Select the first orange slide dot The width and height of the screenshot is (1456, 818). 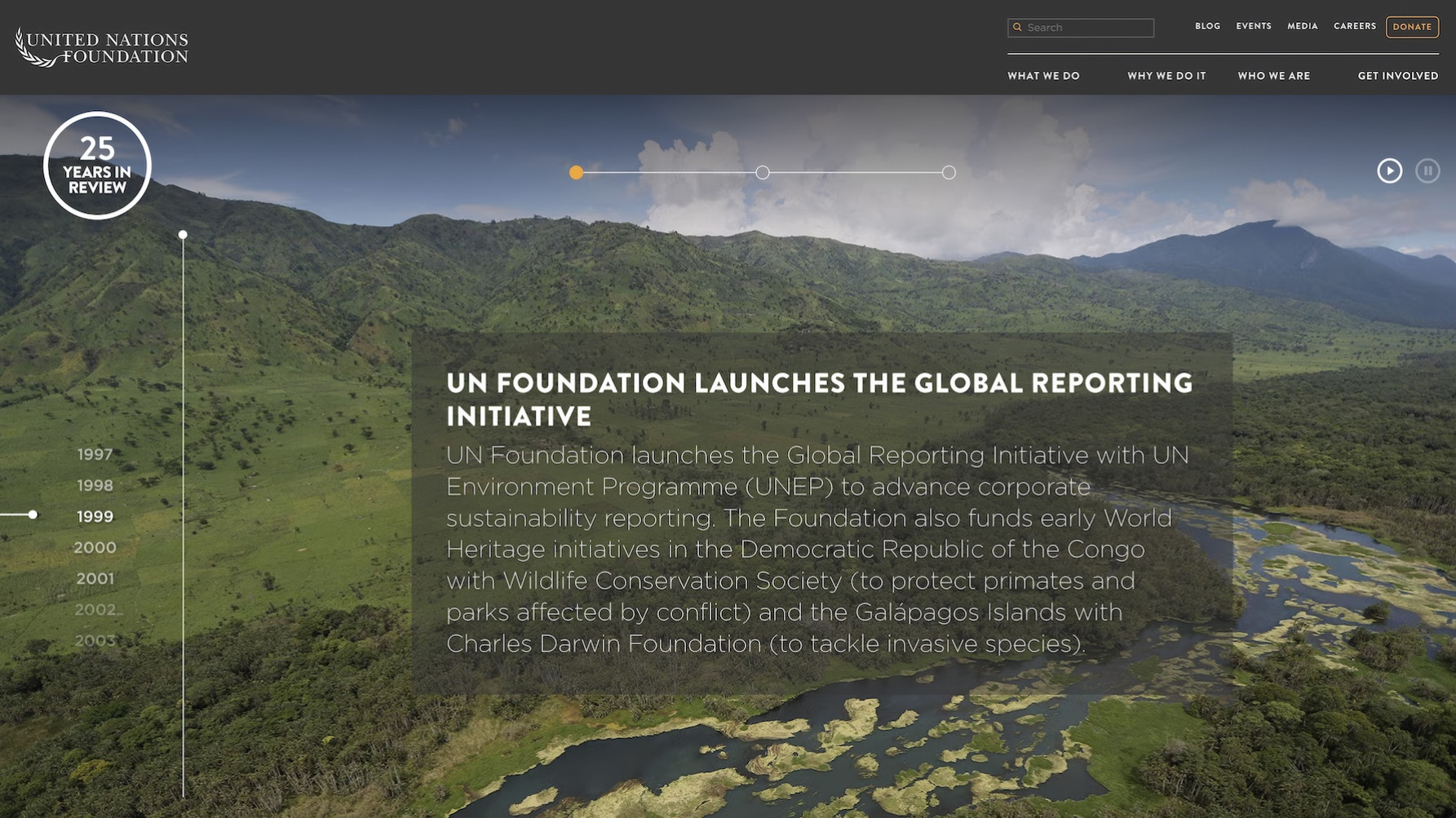pyautogui.click(x=576, y=172)
